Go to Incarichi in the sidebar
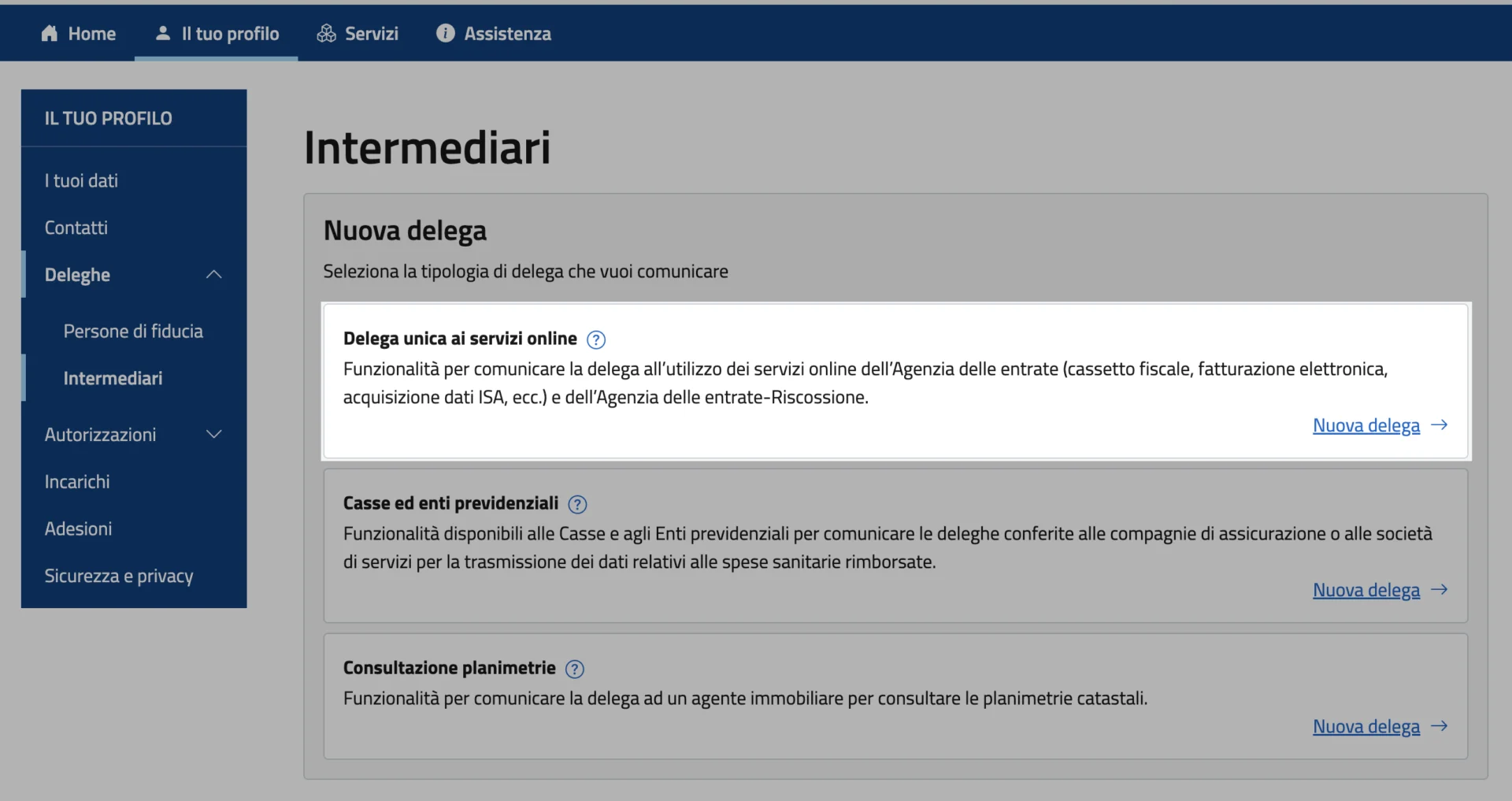This screenshot has width=1512, height=801. tap(77, 482)
